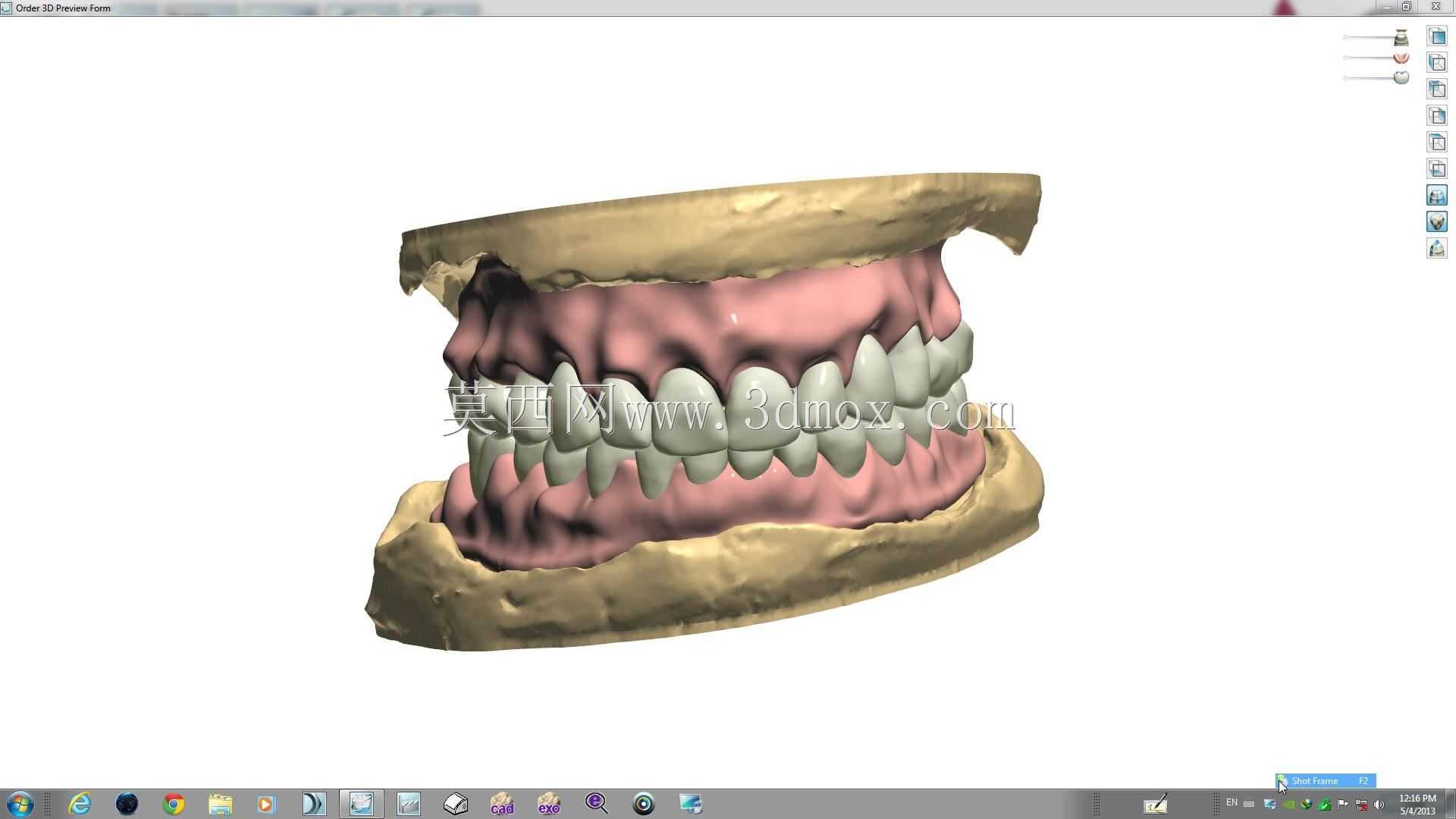Launch Google Chrome from taskbar

pos(174,804)
